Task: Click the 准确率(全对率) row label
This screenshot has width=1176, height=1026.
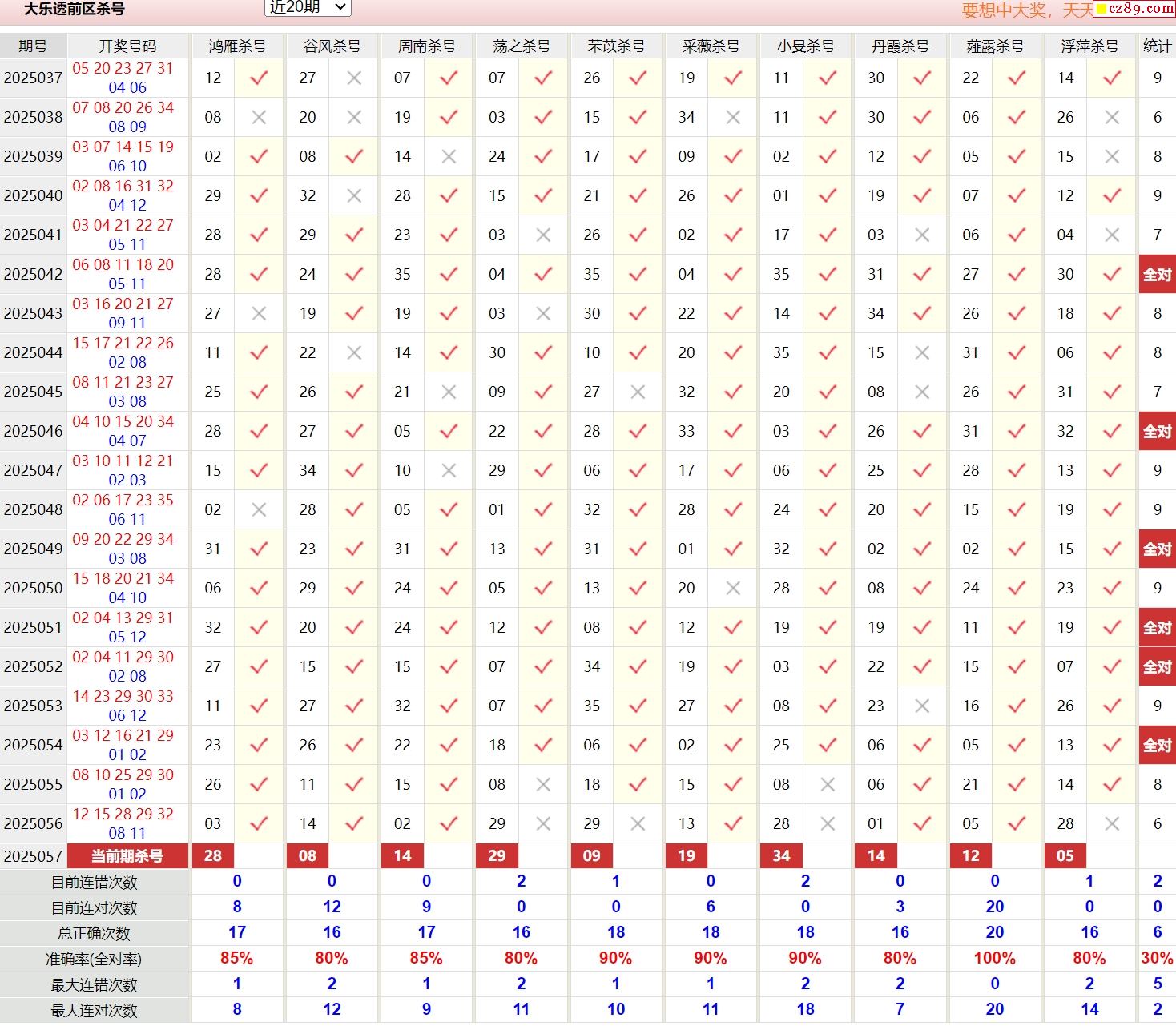Action: (x=95, y=959)
